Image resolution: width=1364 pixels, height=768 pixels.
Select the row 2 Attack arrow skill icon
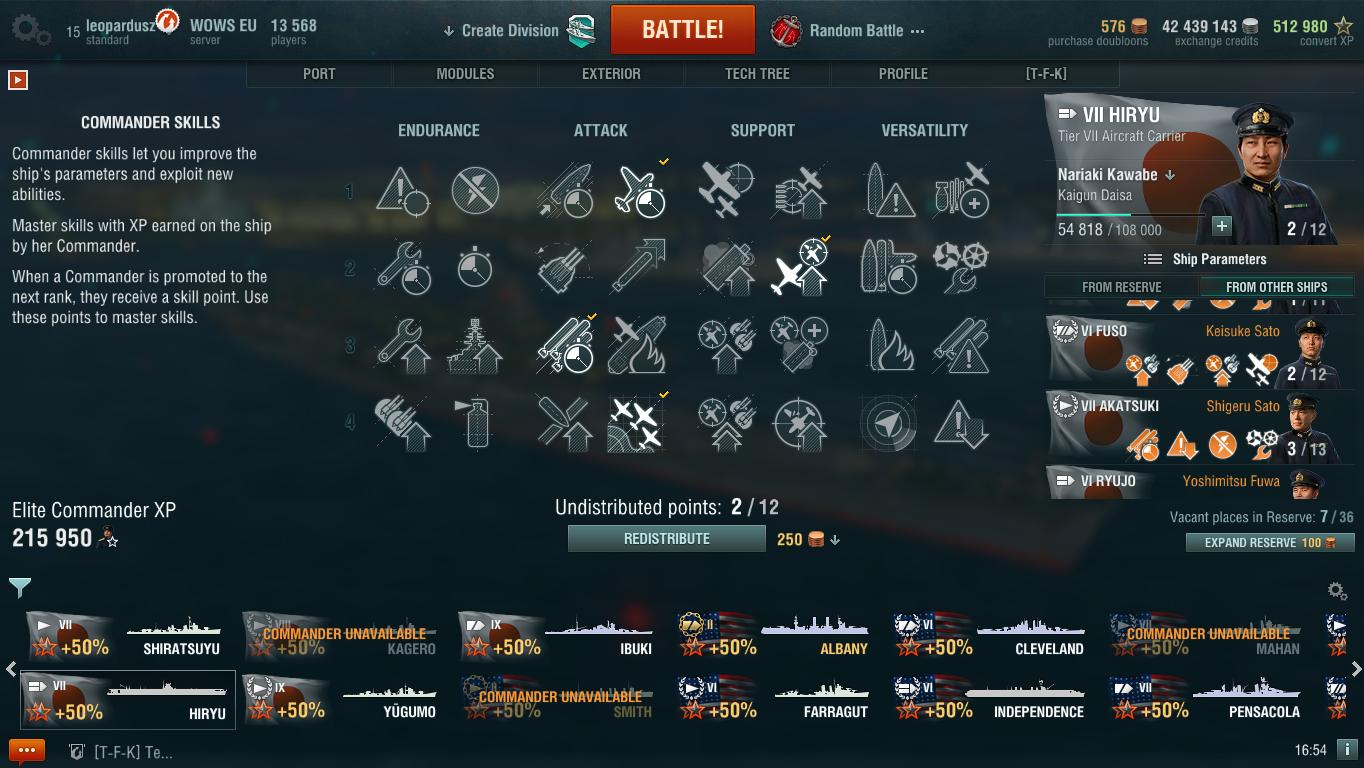(x=637, y=268)
